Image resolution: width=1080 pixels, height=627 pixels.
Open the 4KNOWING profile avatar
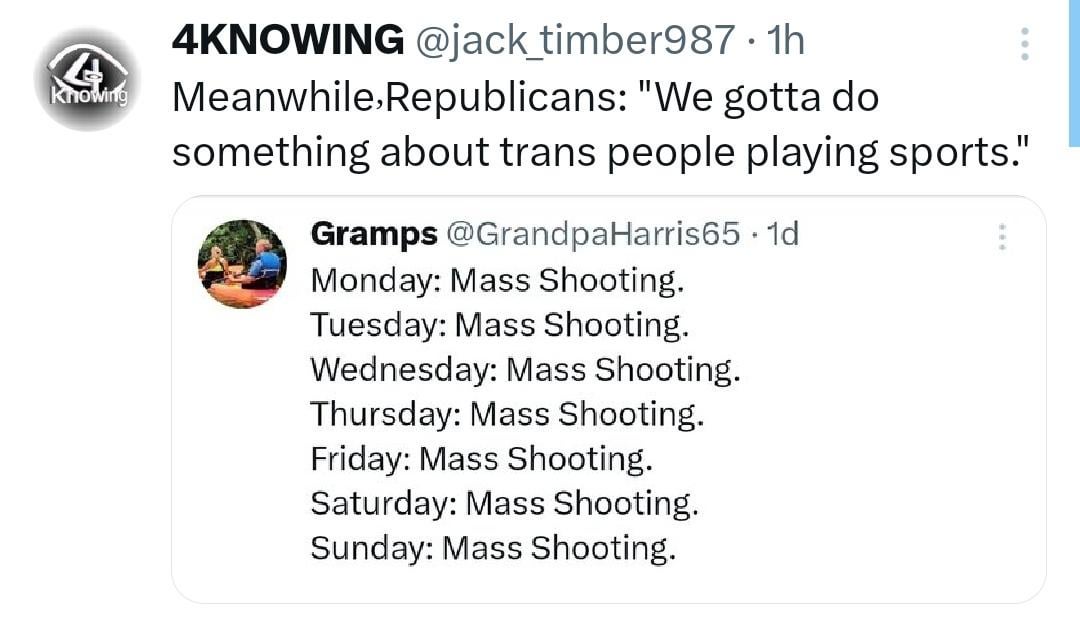click(x=87, y=79)
